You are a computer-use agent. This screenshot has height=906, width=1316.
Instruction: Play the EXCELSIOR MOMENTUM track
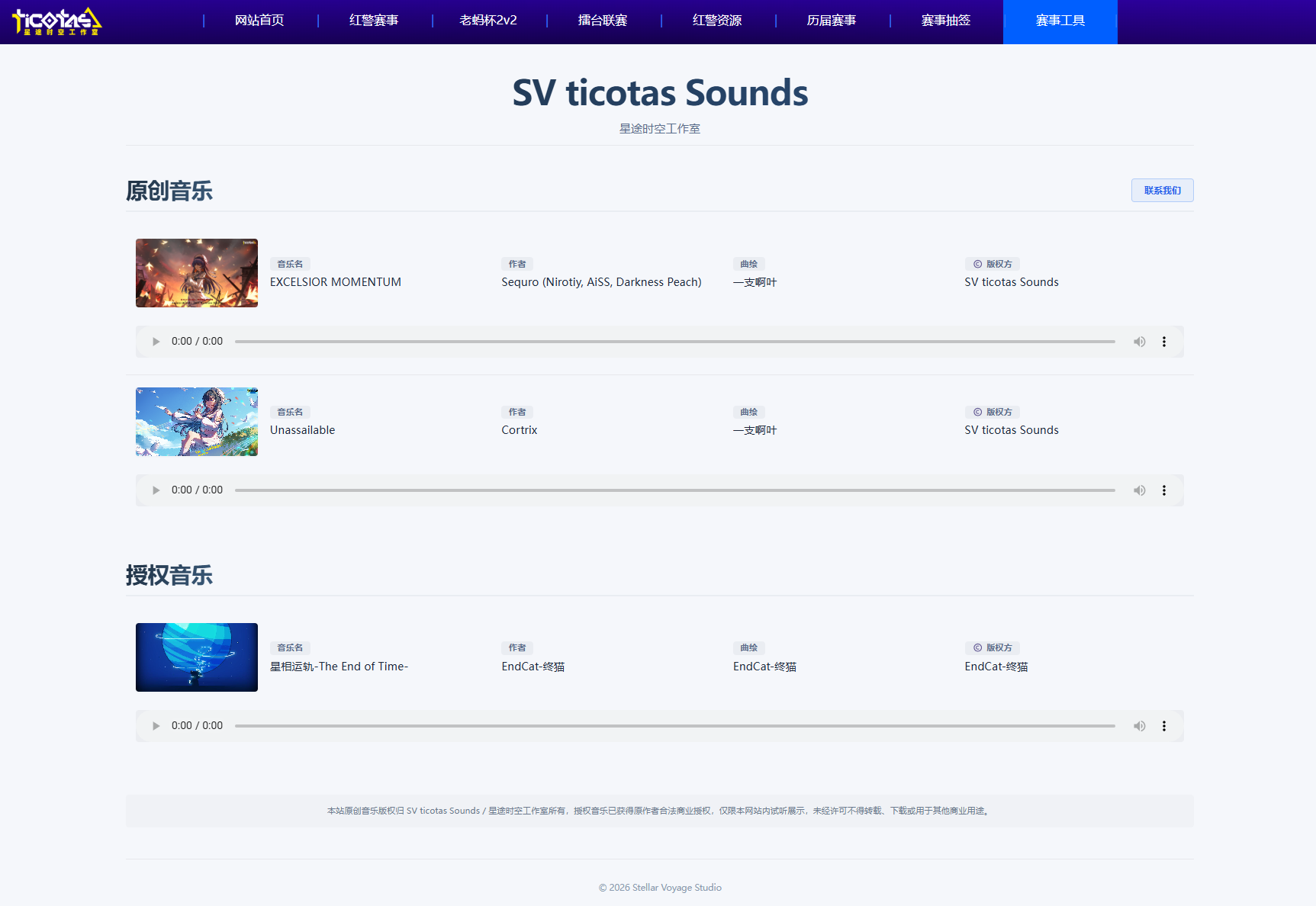pos(156,342)
